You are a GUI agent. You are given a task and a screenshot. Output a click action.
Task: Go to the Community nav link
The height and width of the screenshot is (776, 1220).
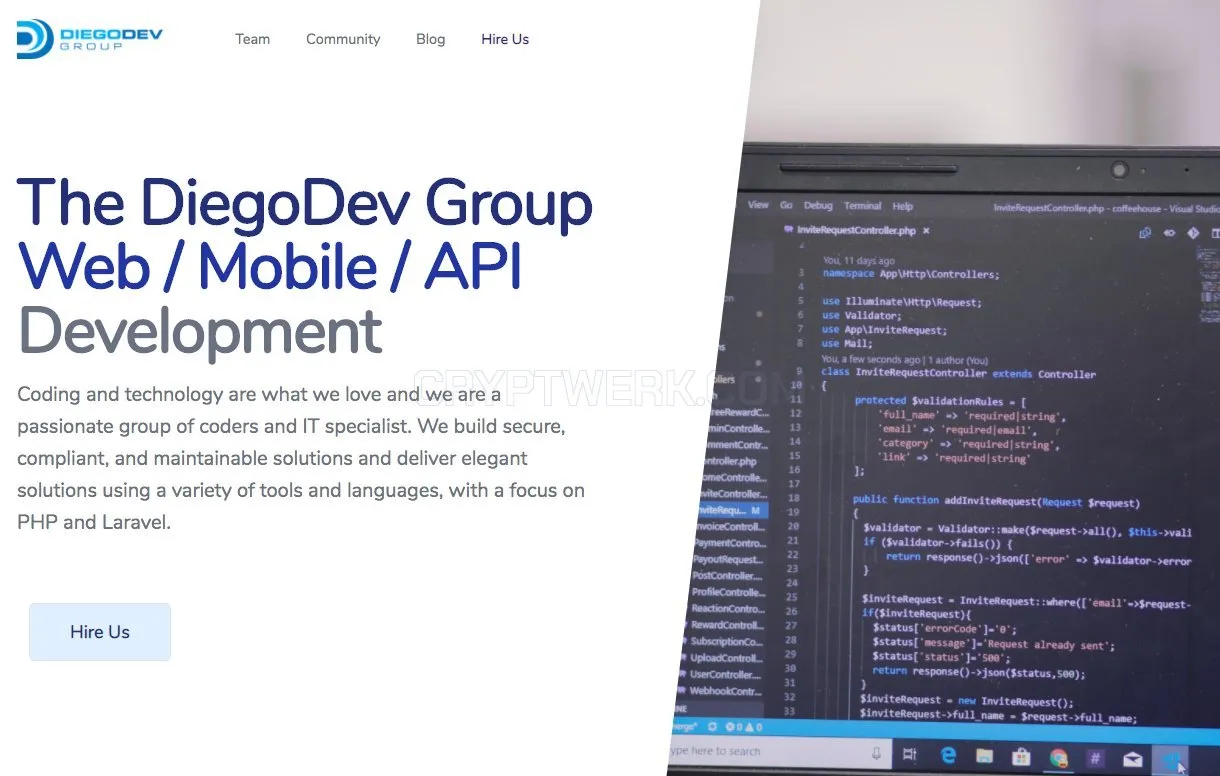click(x=343, y=39)
